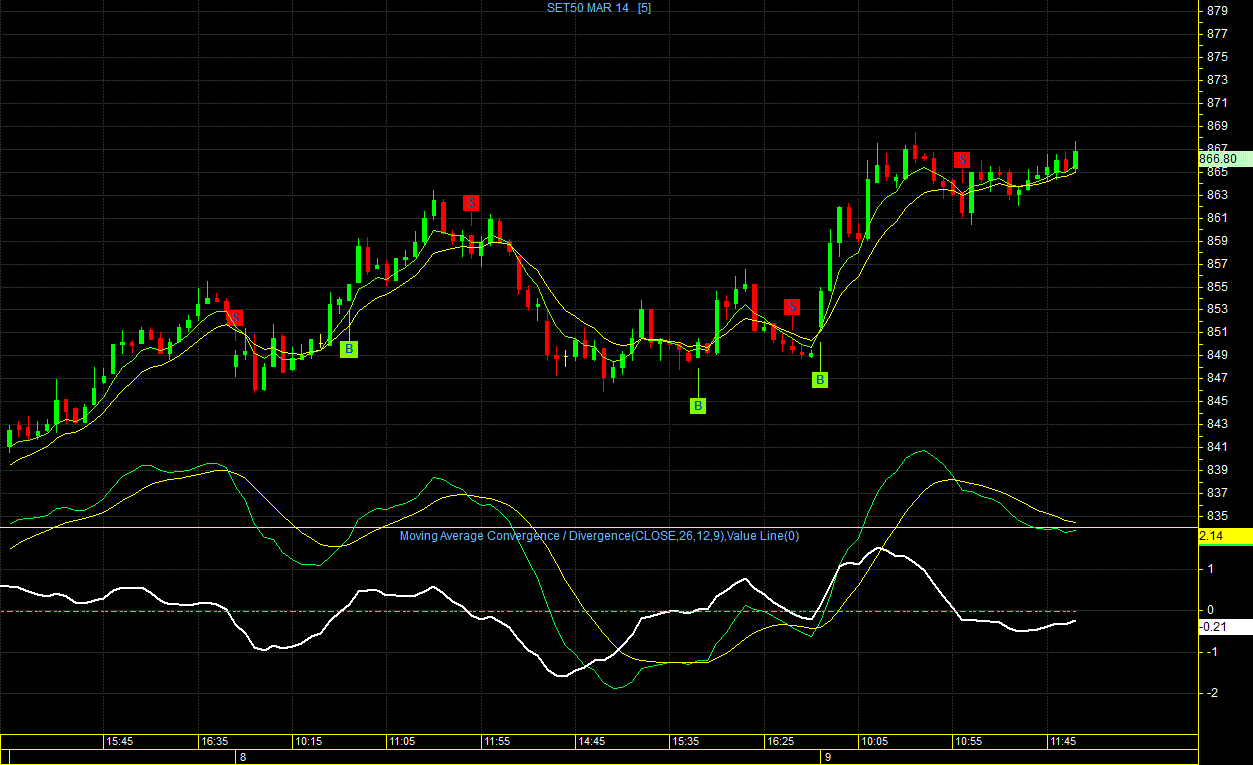1253x765 pixels.
Task: Click the 16:25 time axis label
Action: point(780,742)
